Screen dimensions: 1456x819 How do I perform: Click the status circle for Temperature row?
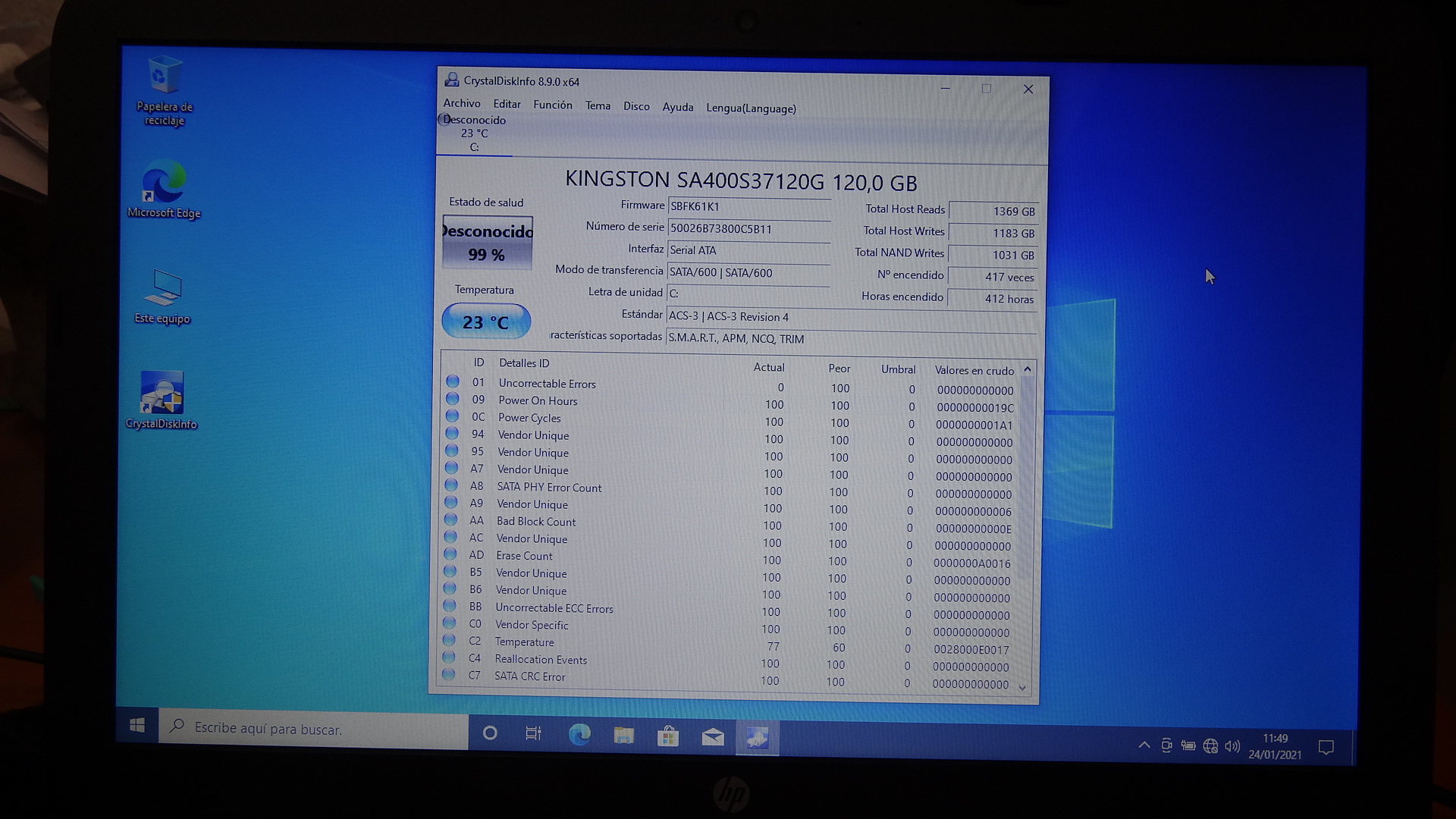click(449, 640)
